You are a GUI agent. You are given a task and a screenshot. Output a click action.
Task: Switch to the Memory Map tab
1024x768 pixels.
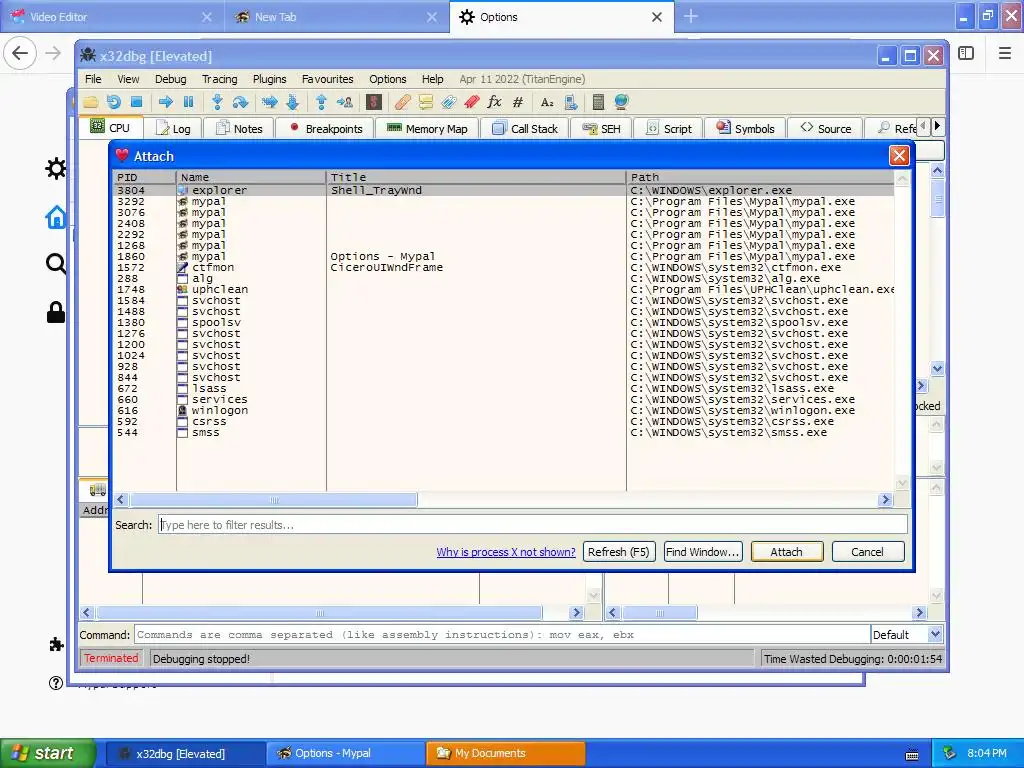428,129
